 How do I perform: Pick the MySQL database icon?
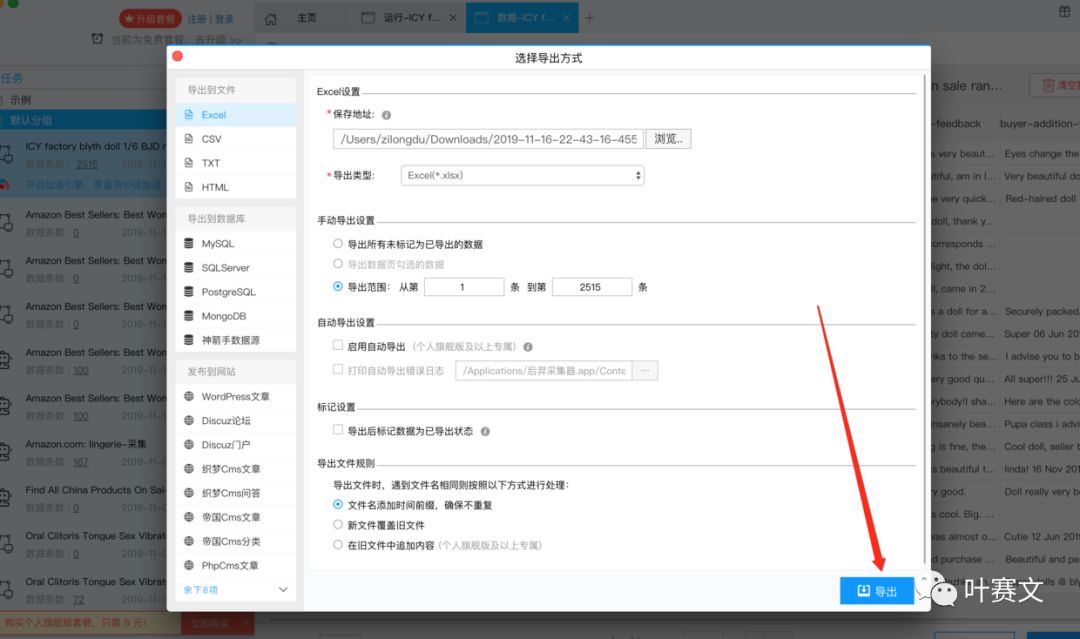pos(189,243)
